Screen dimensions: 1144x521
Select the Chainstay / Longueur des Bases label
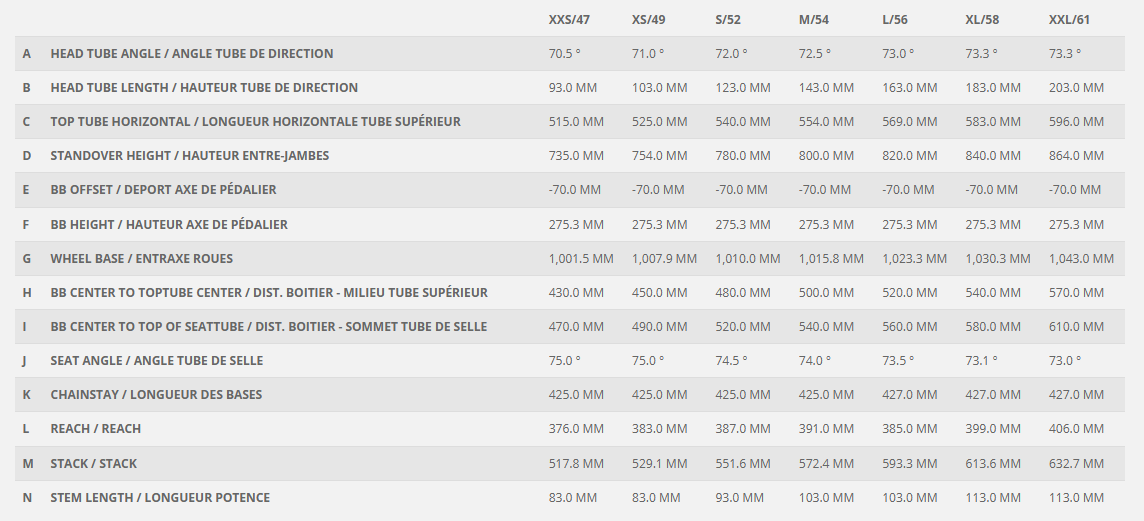point(156,395)
